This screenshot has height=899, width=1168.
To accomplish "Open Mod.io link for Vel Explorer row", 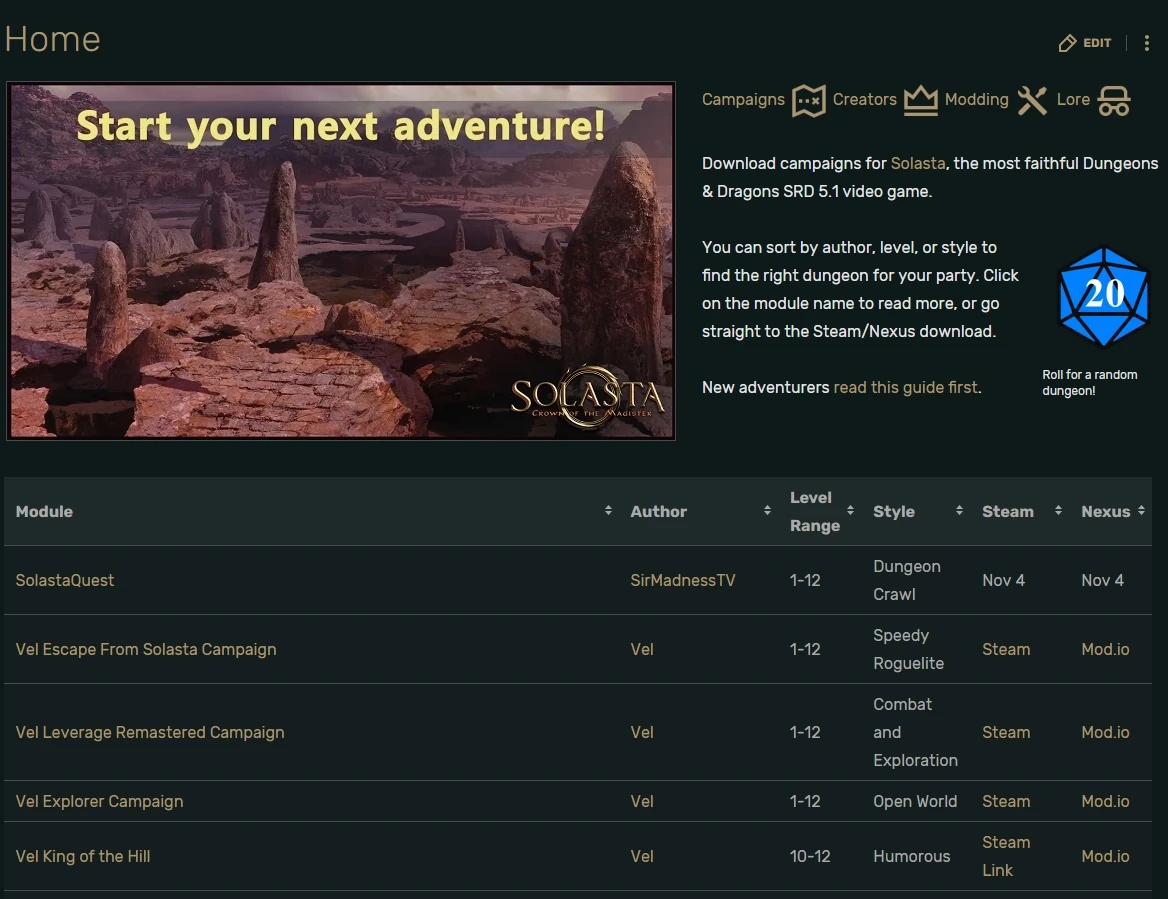I will [1105, 801].
